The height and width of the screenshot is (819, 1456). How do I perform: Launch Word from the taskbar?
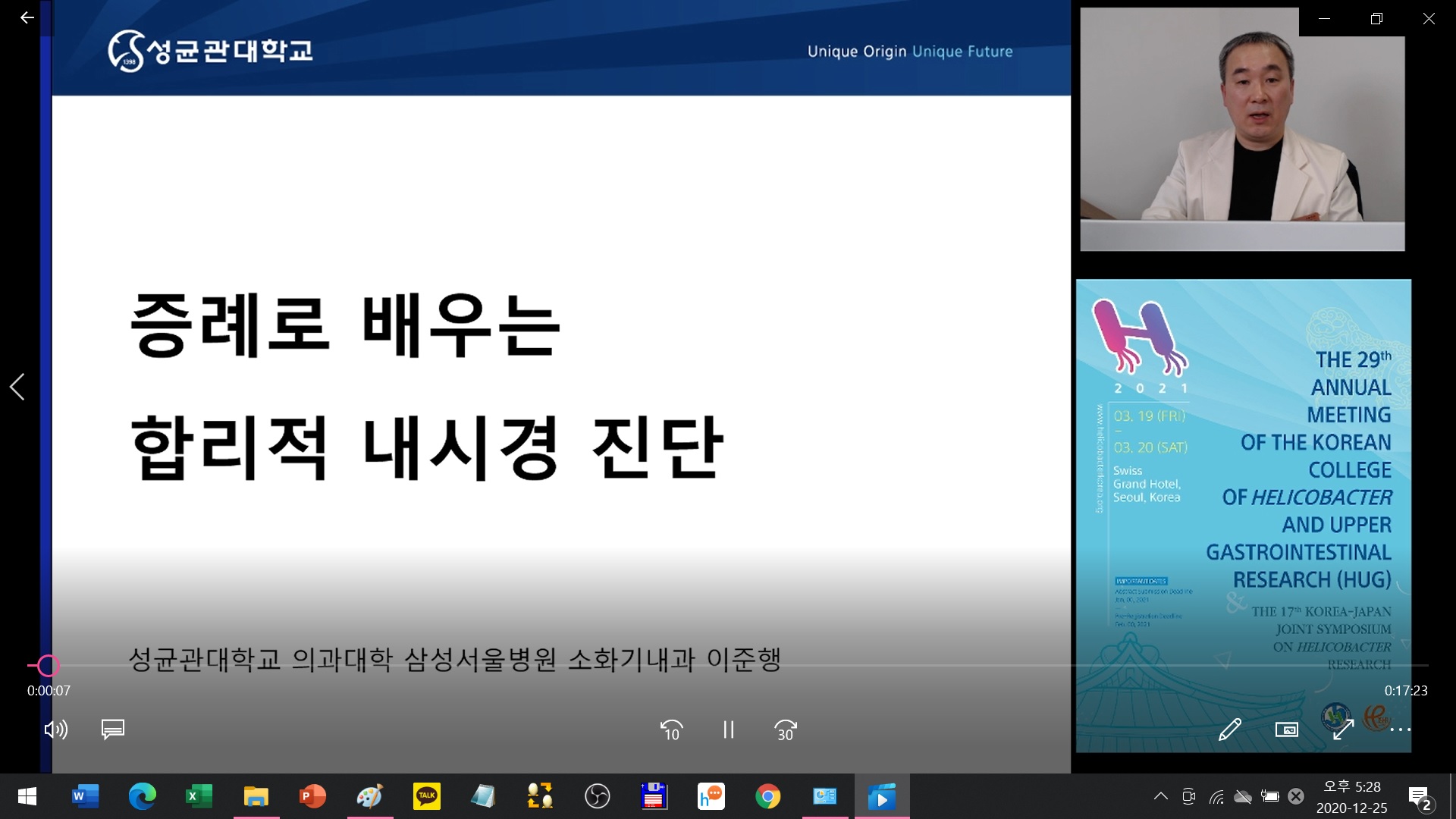click(x=85, y=796)
